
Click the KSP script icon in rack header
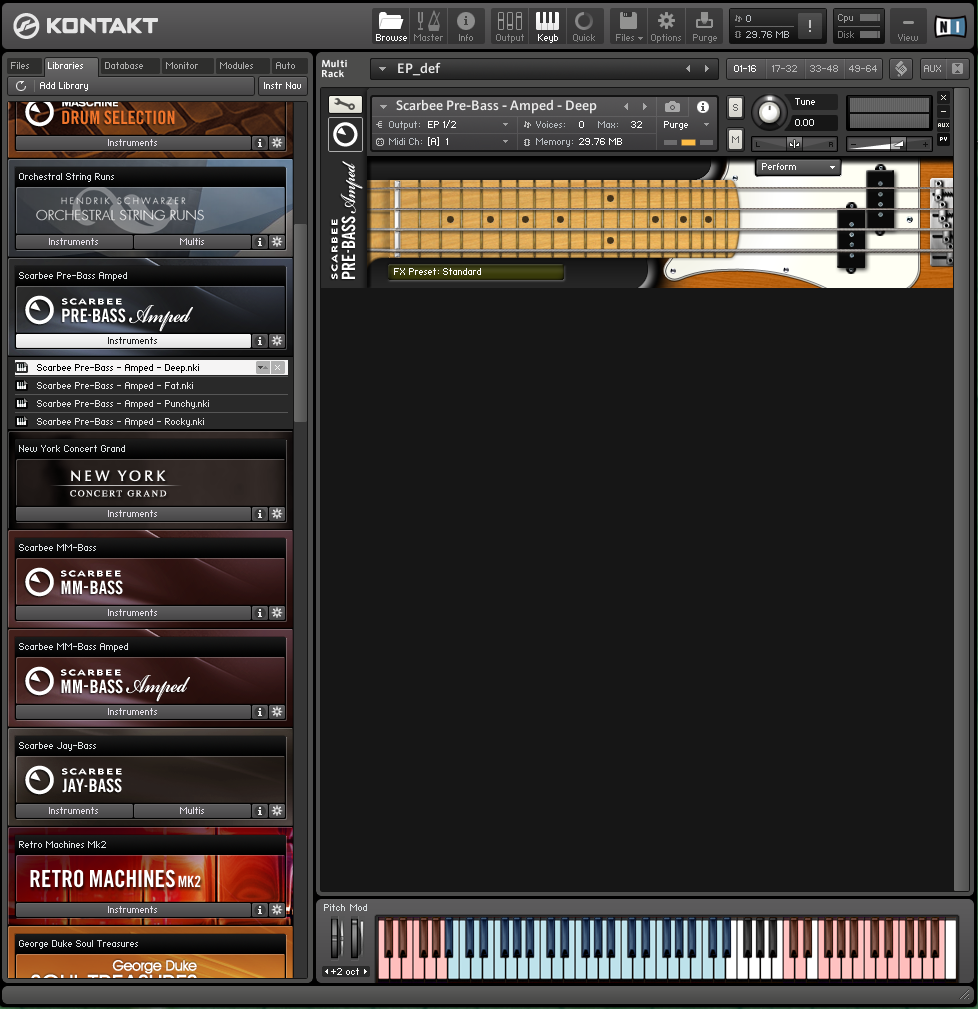click(901, 68)
